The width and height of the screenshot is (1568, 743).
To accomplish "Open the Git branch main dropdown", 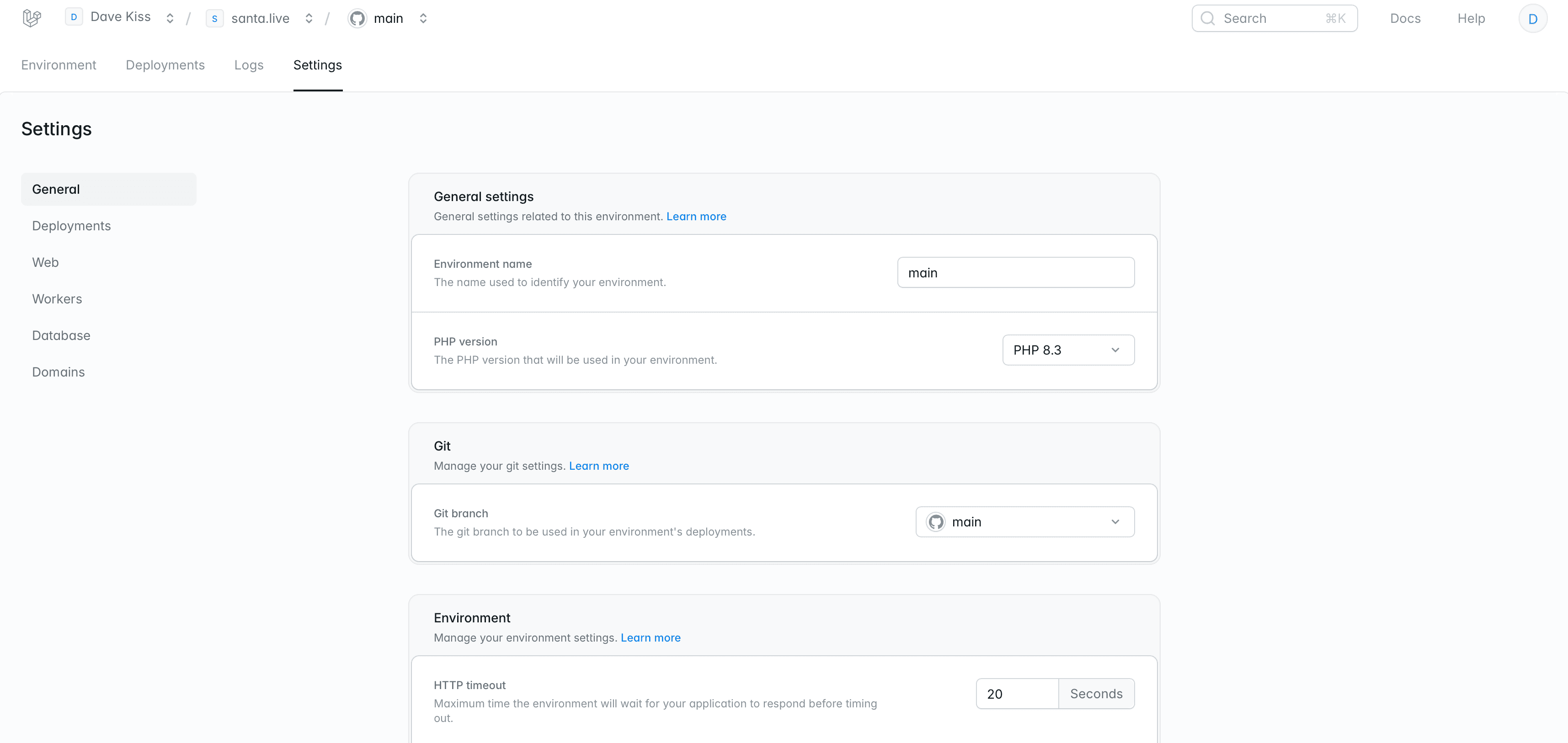I will [1025, 521].
